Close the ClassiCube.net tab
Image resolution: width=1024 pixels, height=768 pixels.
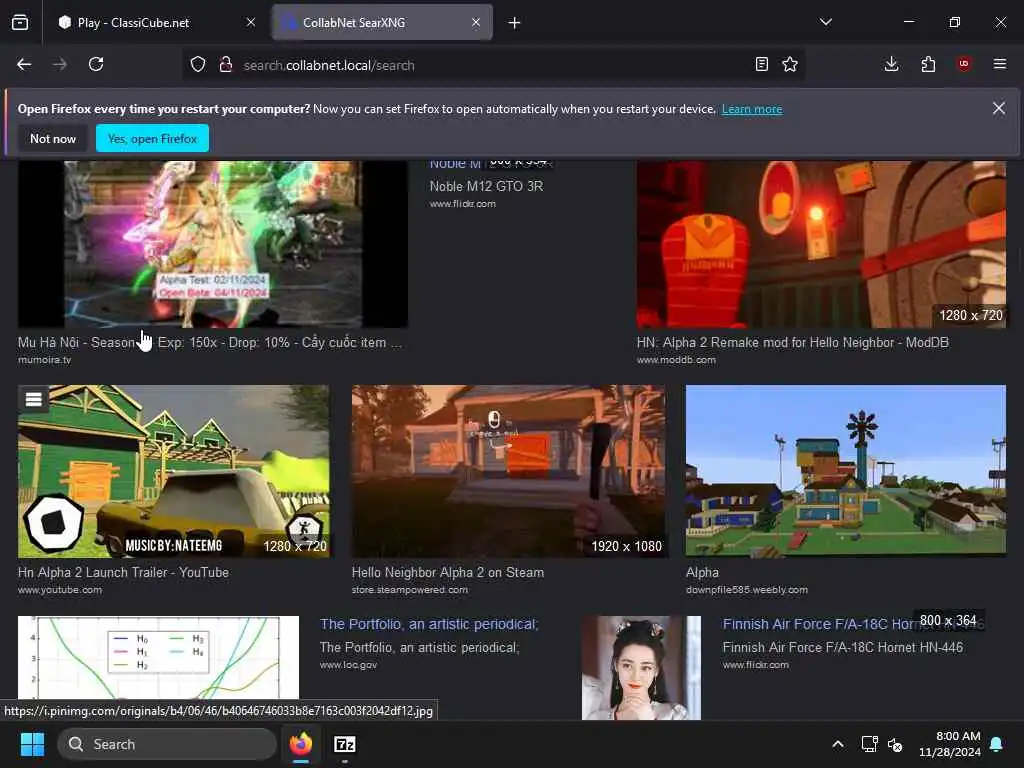click(251, 22)
